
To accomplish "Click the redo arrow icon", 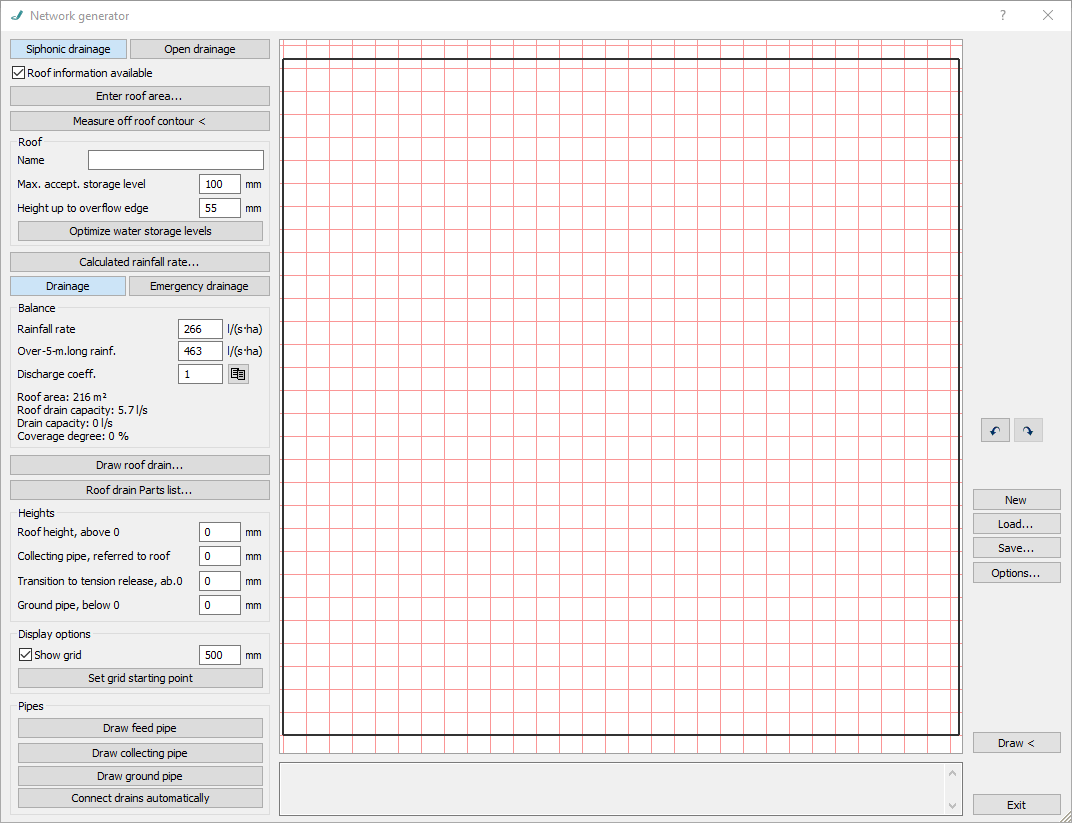I will click(1028, 431).
